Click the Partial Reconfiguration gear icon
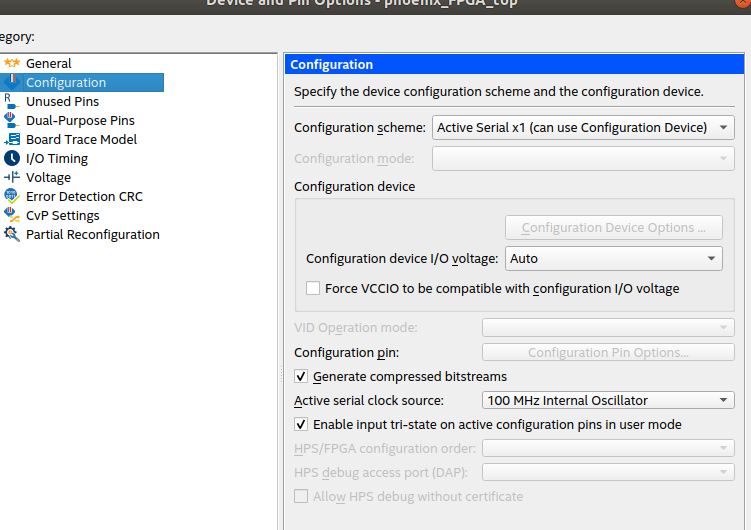This screenshot has height=530, width=751. [12, 234]
